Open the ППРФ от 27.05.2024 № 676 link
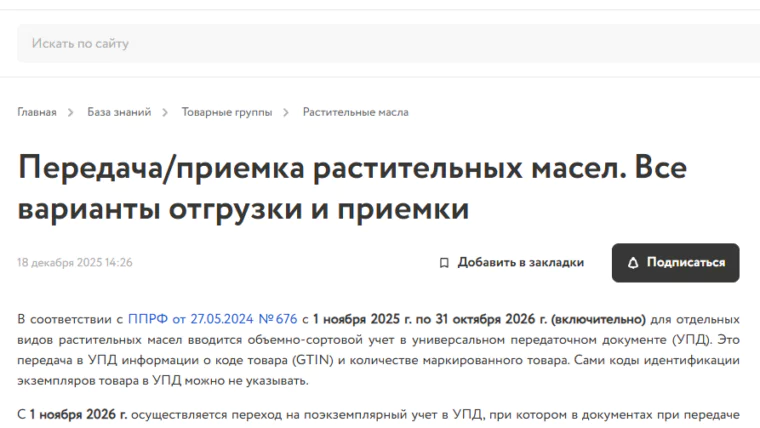The height and width of the screenshot is (428, 760). pos(212,319)
